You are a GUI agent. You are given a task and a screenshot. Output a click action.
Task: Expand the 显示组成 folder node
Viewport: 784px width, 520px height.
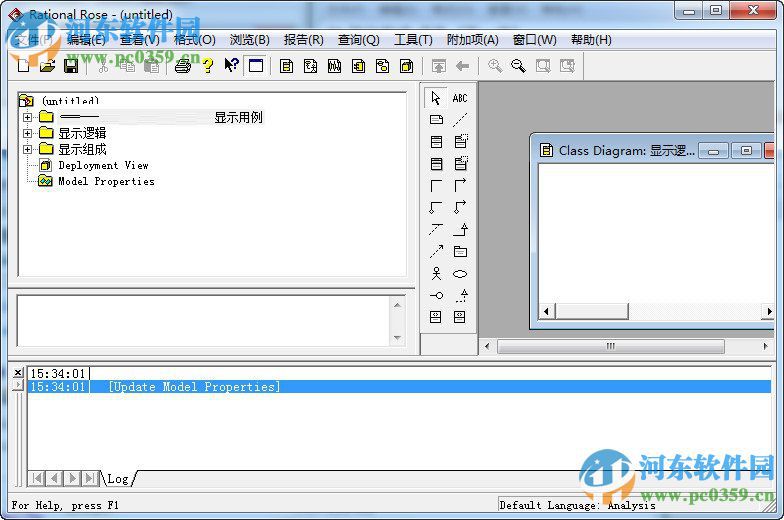pyautogui.click(x=28, y=150)
